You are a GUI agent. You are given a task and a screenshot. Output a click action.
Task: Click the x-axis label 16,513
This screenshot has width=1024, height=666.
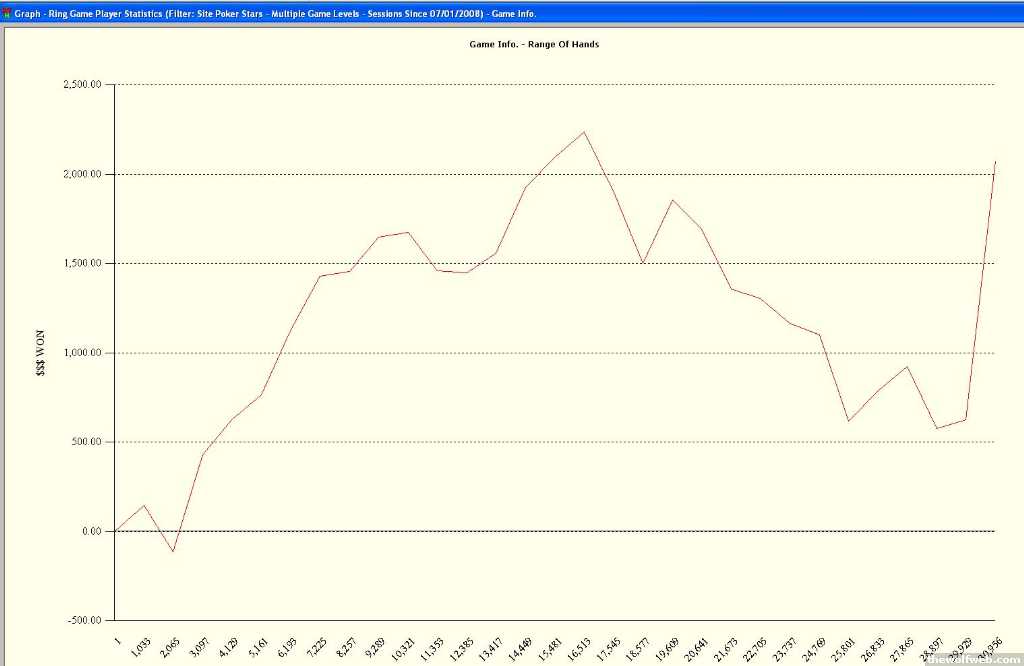[579, 648]
